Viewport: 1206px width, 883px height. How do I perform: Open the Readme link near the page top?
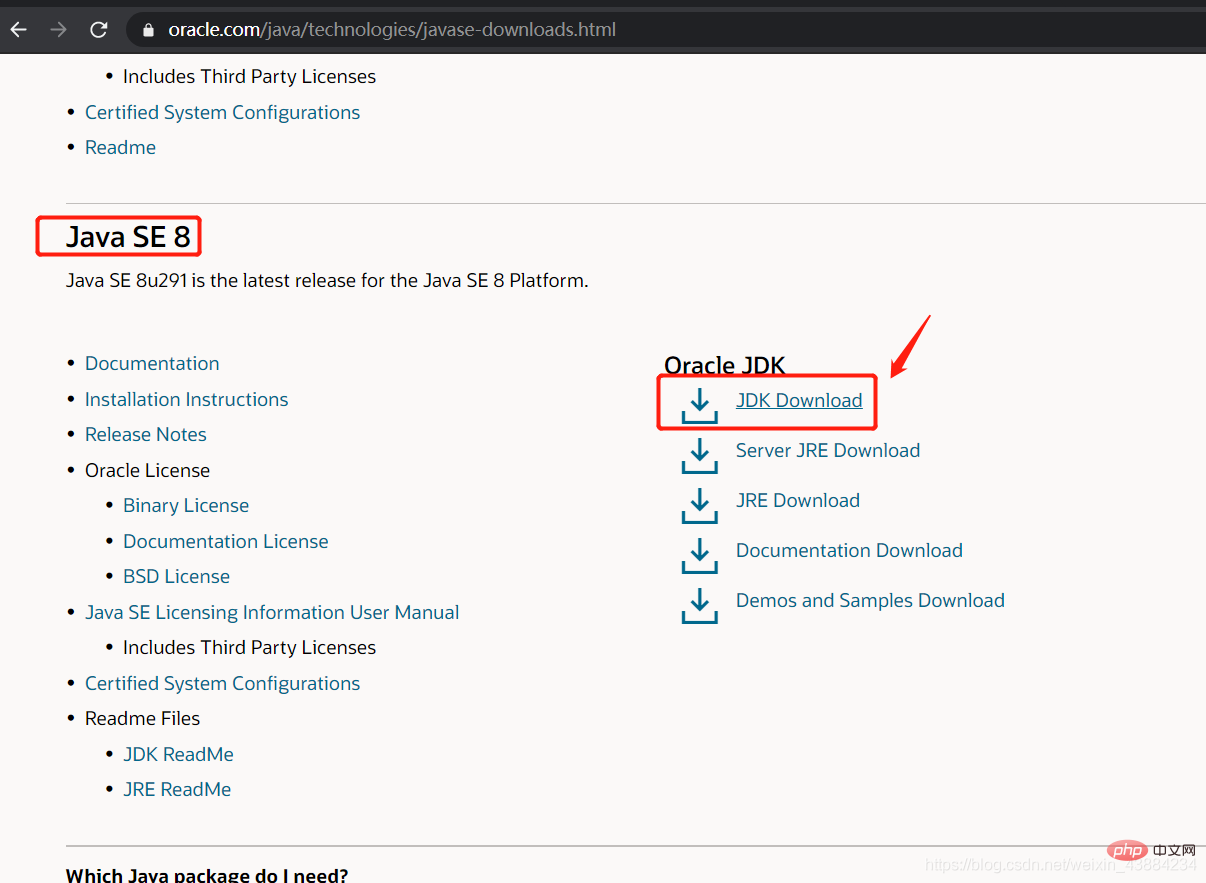(120, 147)
